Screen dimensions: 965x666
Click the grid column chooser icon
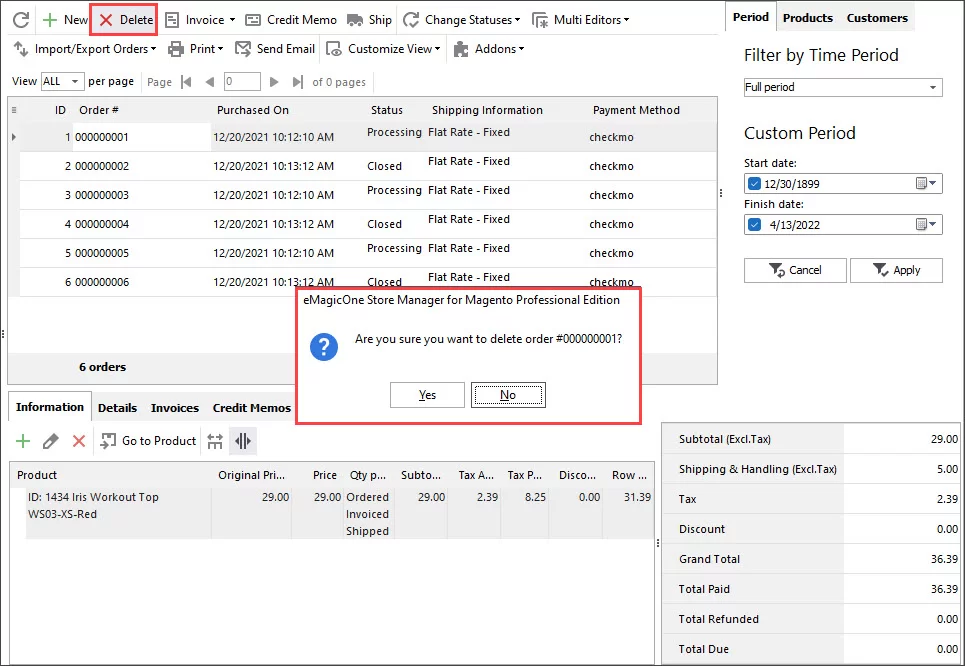tap(14, 110)
